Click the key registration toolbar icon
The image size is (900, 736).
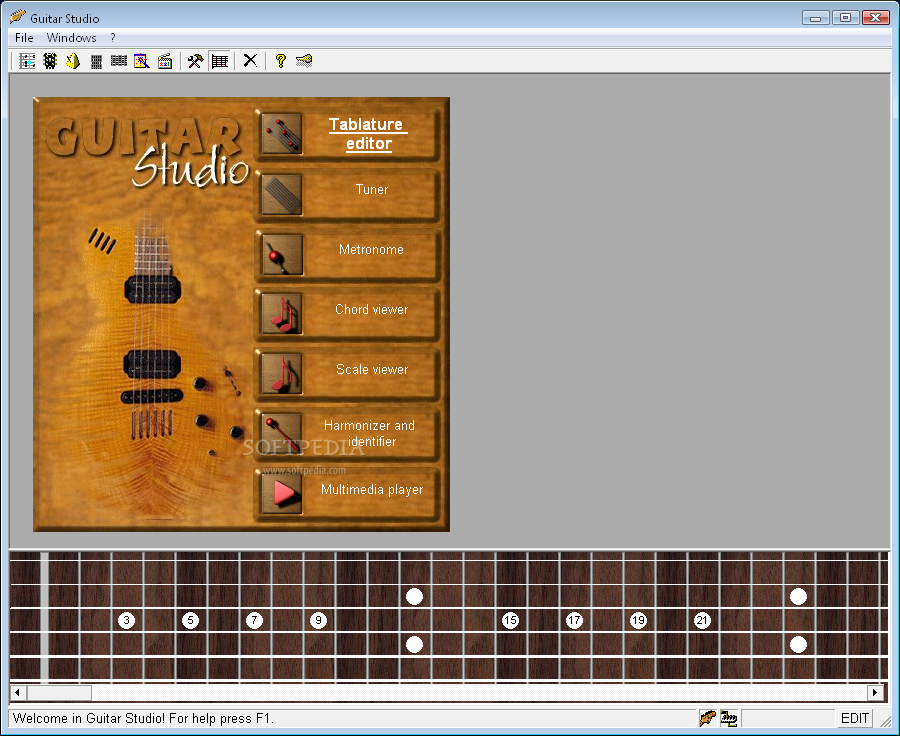pos(304,61)
